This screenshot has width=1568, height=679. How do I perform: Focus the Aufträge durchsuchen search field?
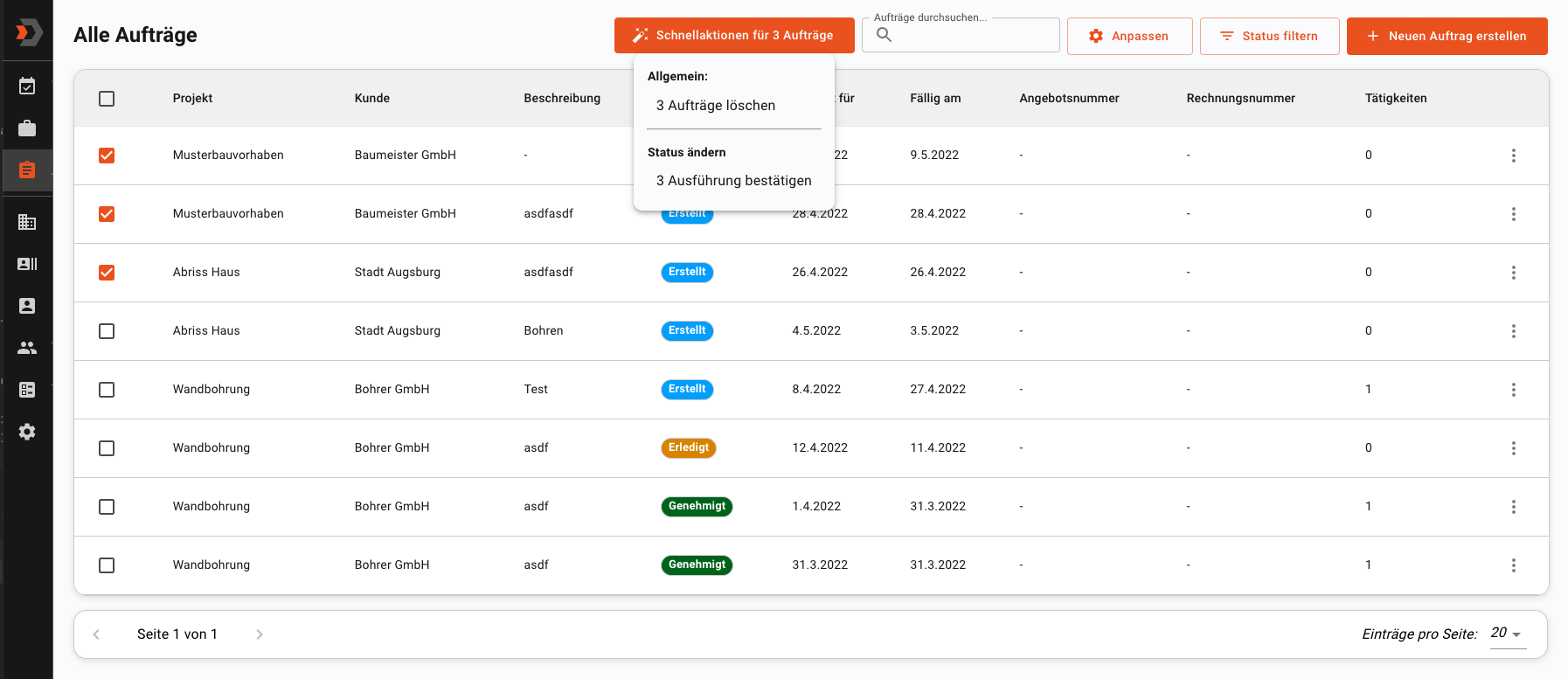pyautogui.click(x=961, y=35)
